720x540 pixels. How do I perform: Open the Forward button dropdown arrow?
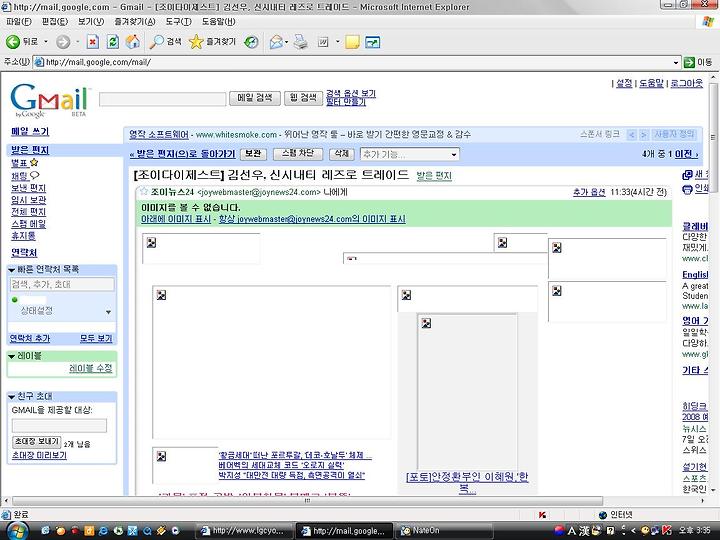point(78,42)
